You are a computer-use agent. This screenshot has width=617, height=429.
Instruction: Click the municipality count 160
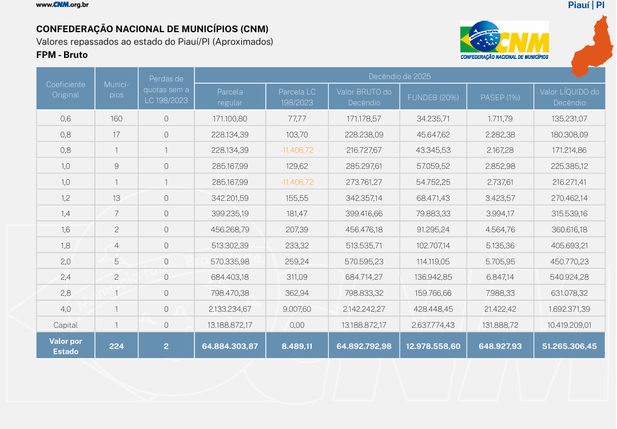click(x=116, y=118)
